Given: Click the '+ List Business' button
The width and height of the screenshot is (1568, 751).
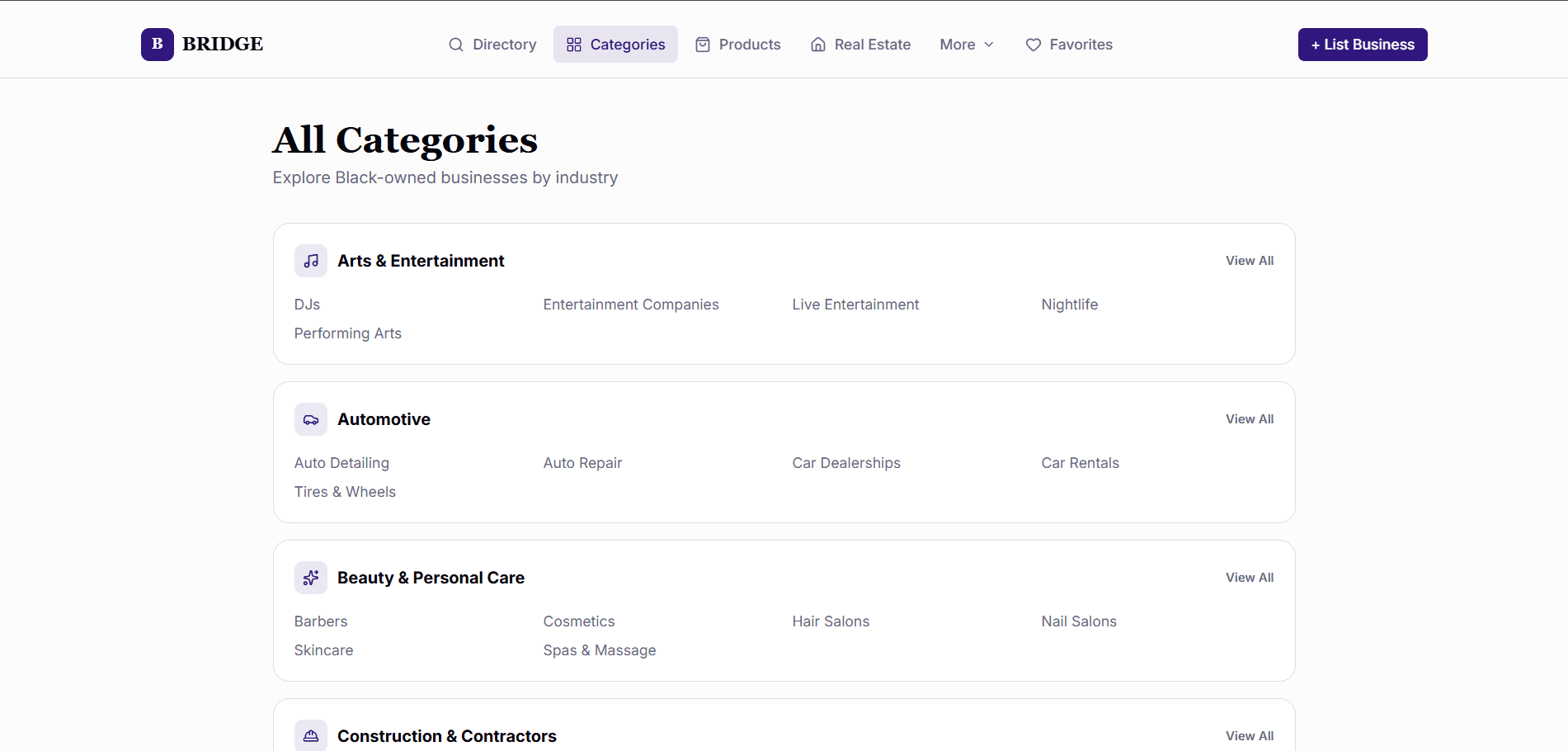Looking at the screenshot, I should tap(1363, 45).
